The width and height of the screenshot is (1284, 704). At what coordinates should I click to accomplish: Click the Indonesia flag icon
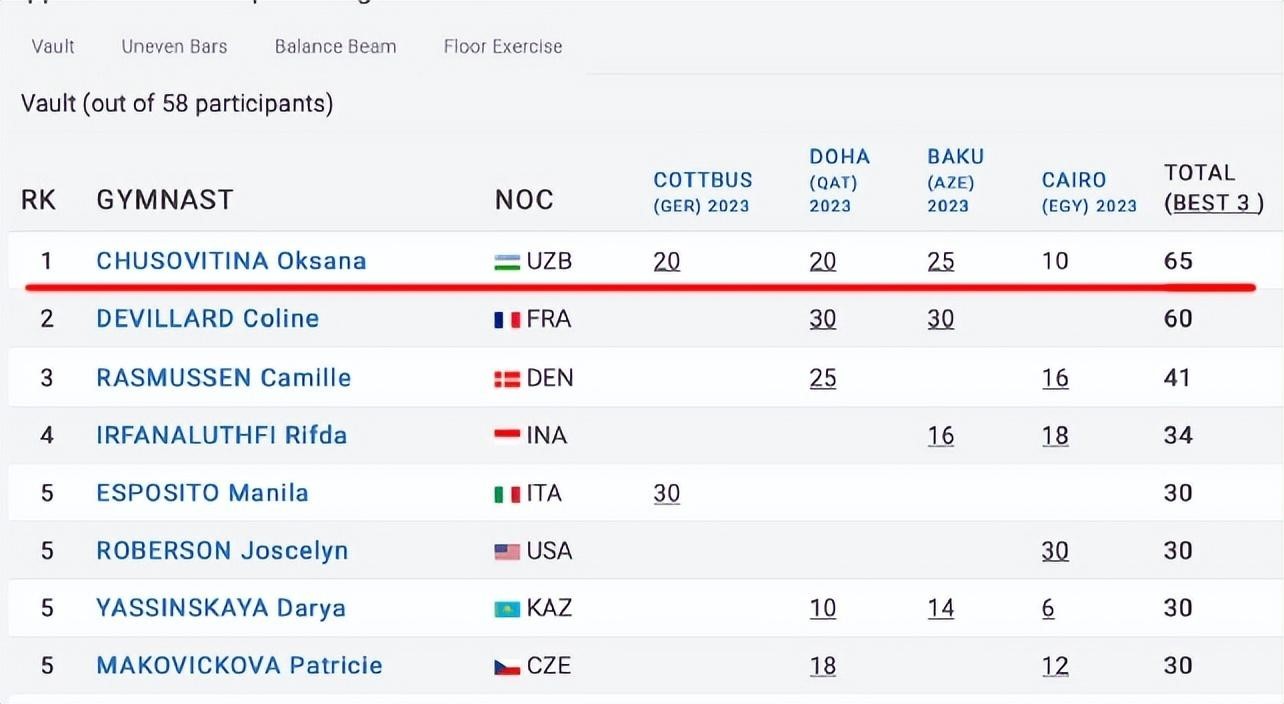tap(507, 436)
